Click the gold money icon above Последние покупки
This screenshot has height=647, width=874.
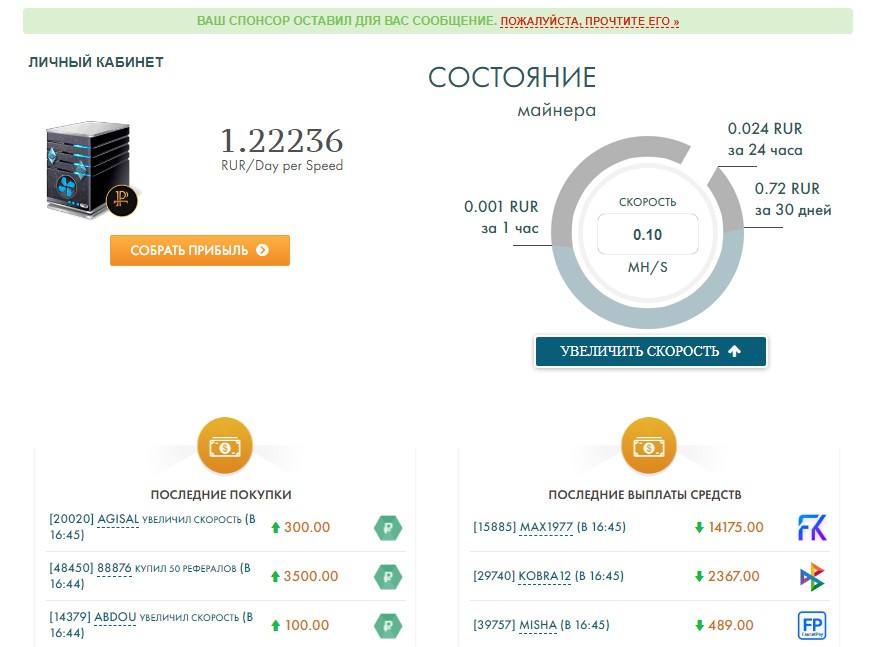(x=225, y=446)
